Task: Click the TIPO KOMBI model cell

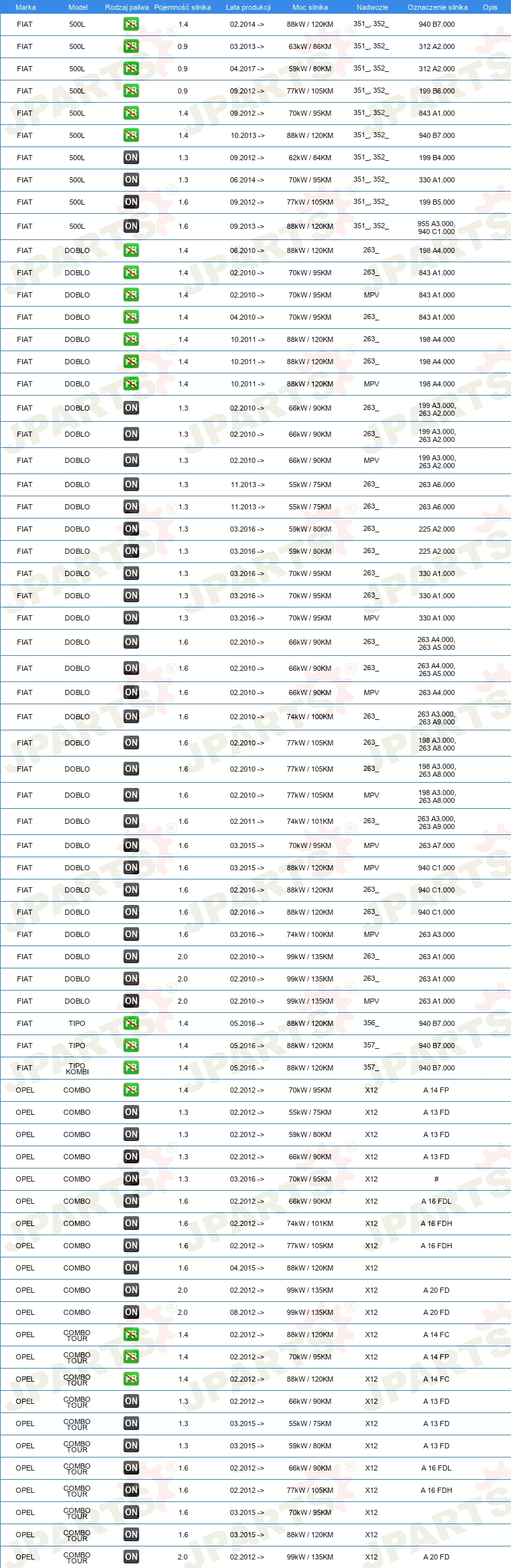Action: point(77,1068)
